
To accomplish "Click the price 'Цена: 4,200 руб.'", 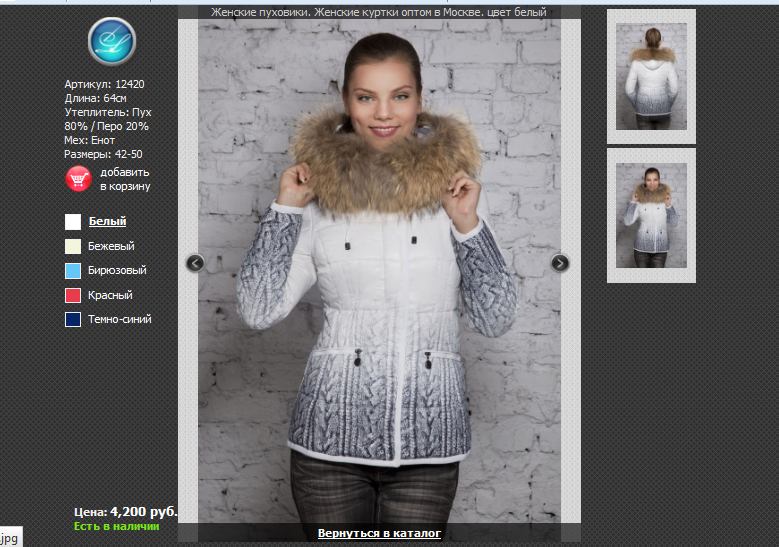I will (126, 512).
